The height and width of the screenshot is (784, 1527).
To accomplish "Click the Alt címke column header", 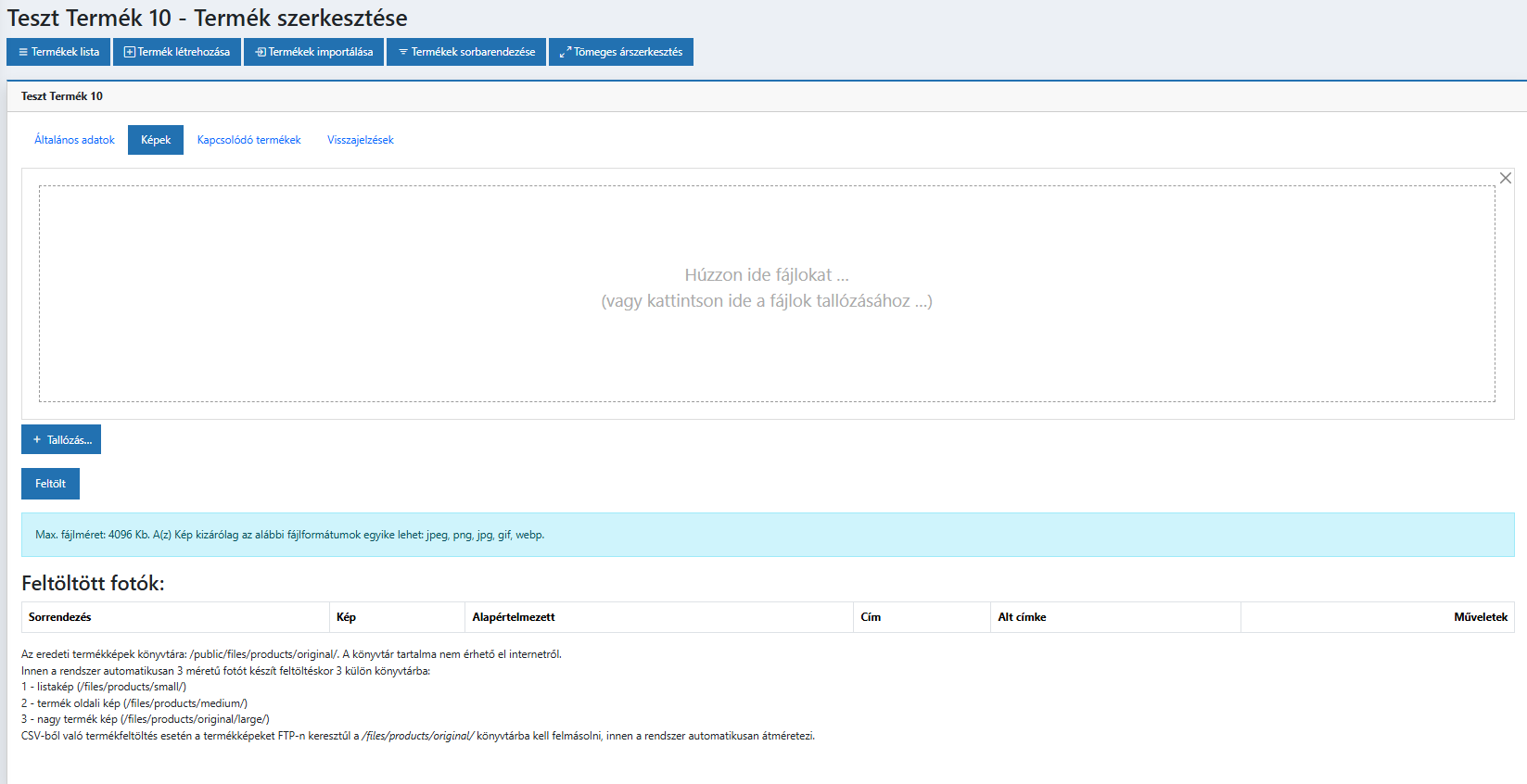I will 1022,617.
